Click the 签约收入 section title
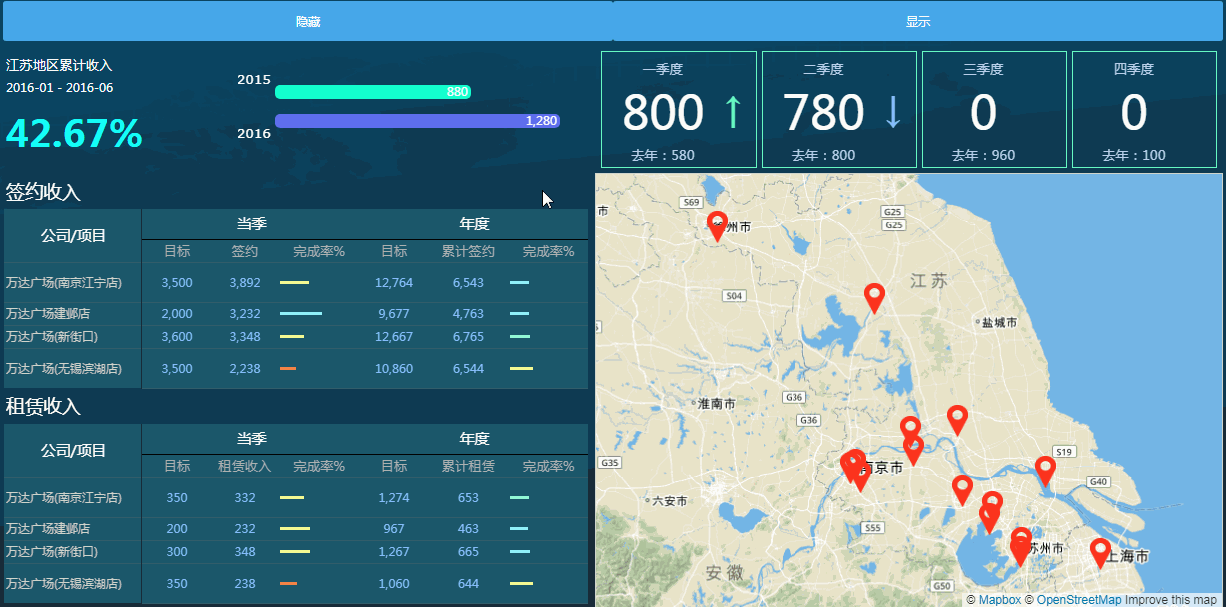The width and height of the screenshot is (1226, 607). 43,192
